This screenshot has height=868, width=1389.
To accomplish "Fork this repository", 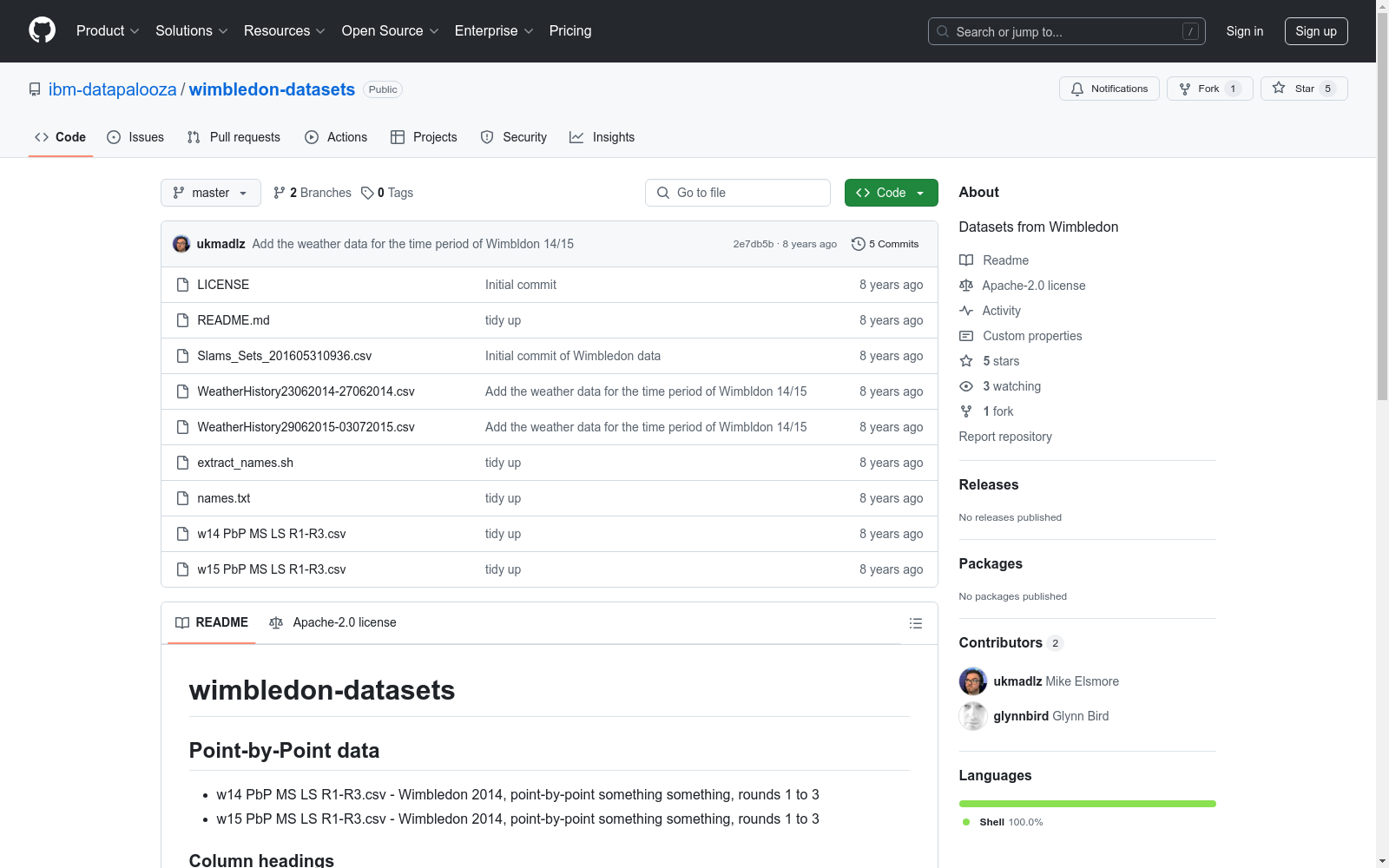I will click(1209, 89).
